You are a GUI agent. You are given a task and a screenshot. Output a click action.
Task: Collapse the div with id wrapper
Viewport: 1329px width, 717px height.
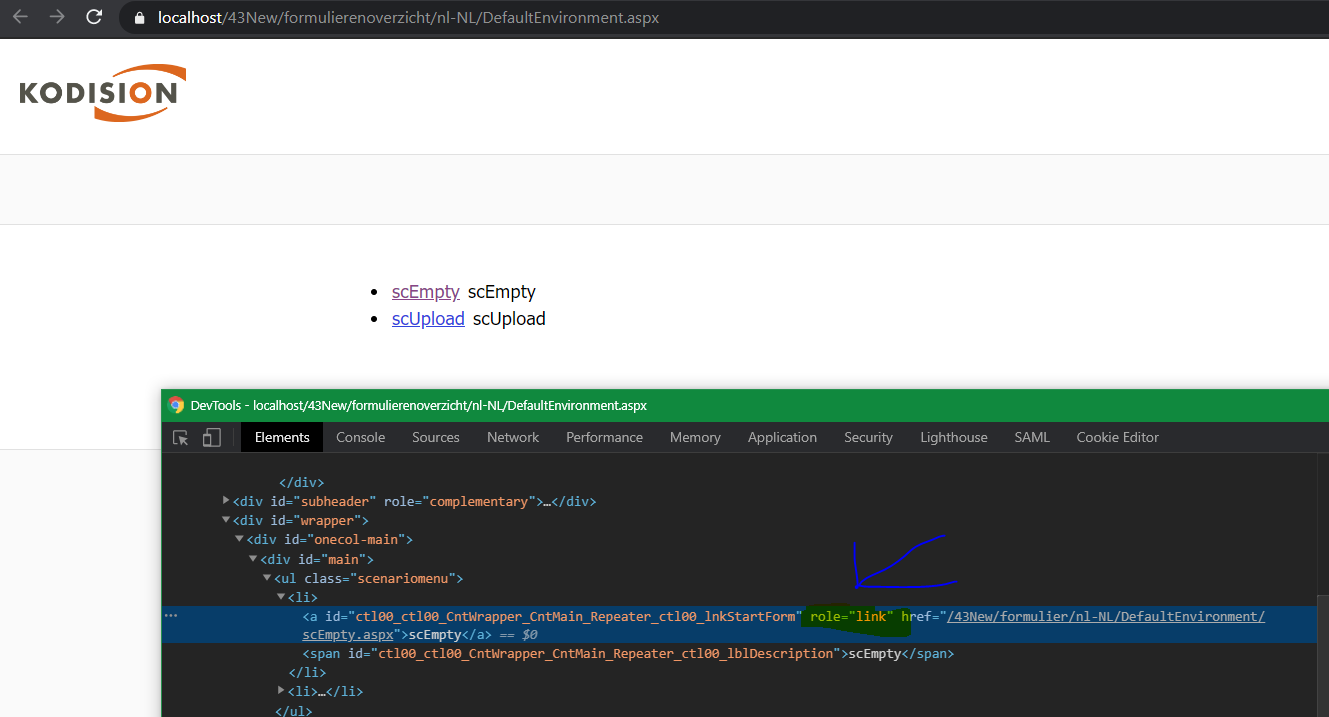tap(226, 520)
